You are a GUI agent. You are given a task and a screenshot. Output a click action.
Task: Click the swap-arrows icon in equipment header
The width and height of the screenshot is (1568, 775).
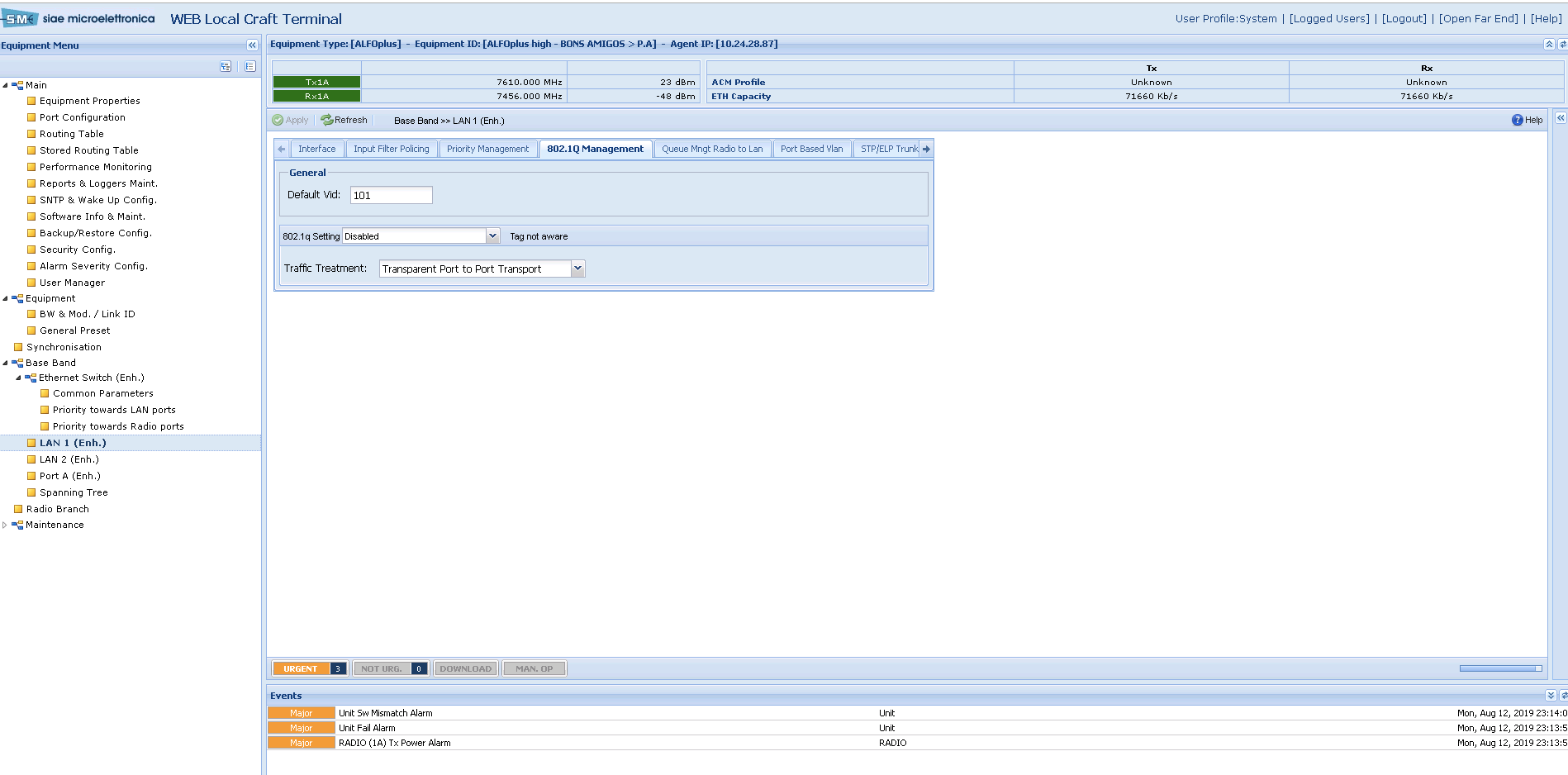(1562, 45)
